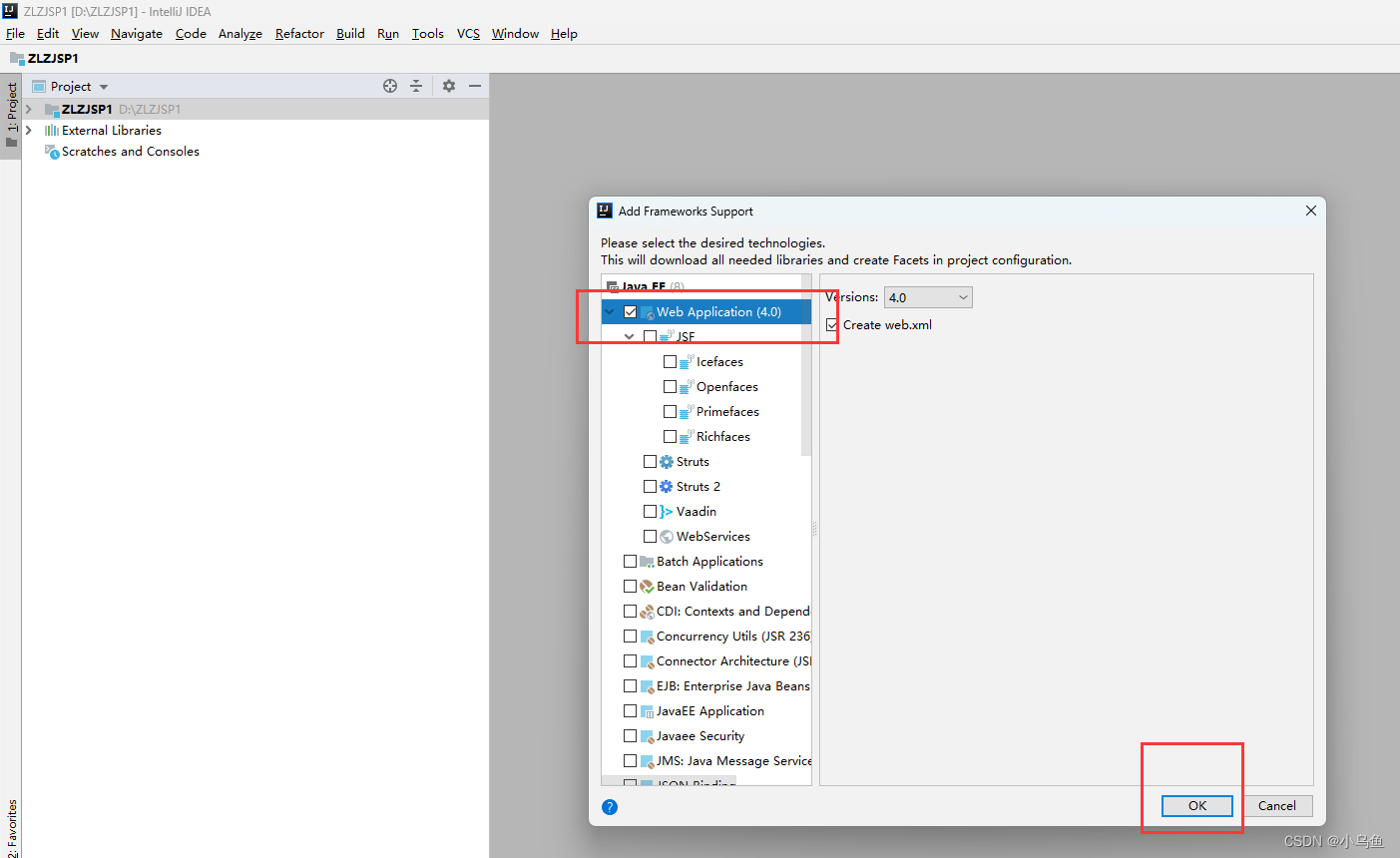Open the File menu
1400x858 pixels.
(15, 33)
